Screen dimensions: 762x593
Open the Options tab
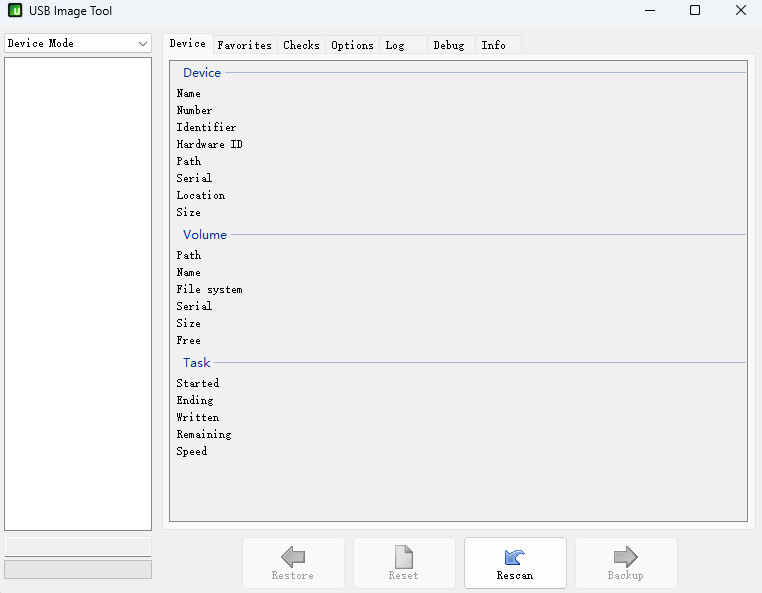tap(352, 45)
